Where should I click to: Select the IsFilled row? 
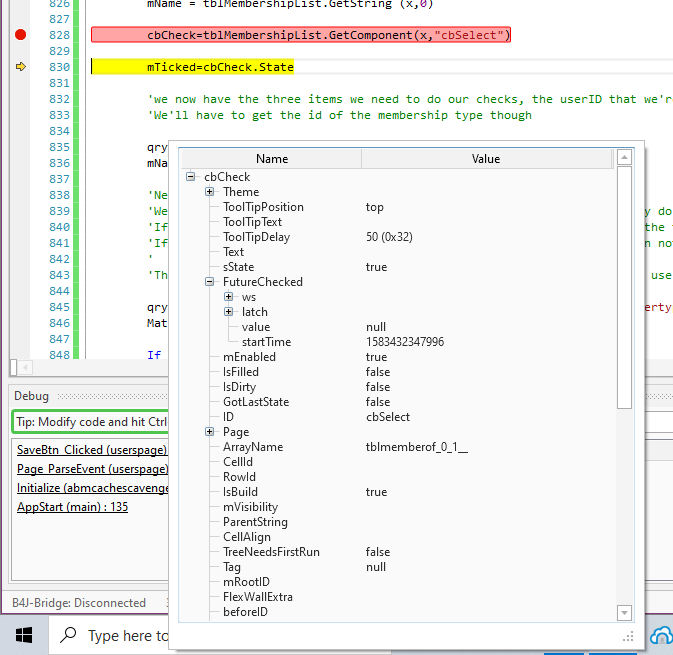tap(397, 372)
